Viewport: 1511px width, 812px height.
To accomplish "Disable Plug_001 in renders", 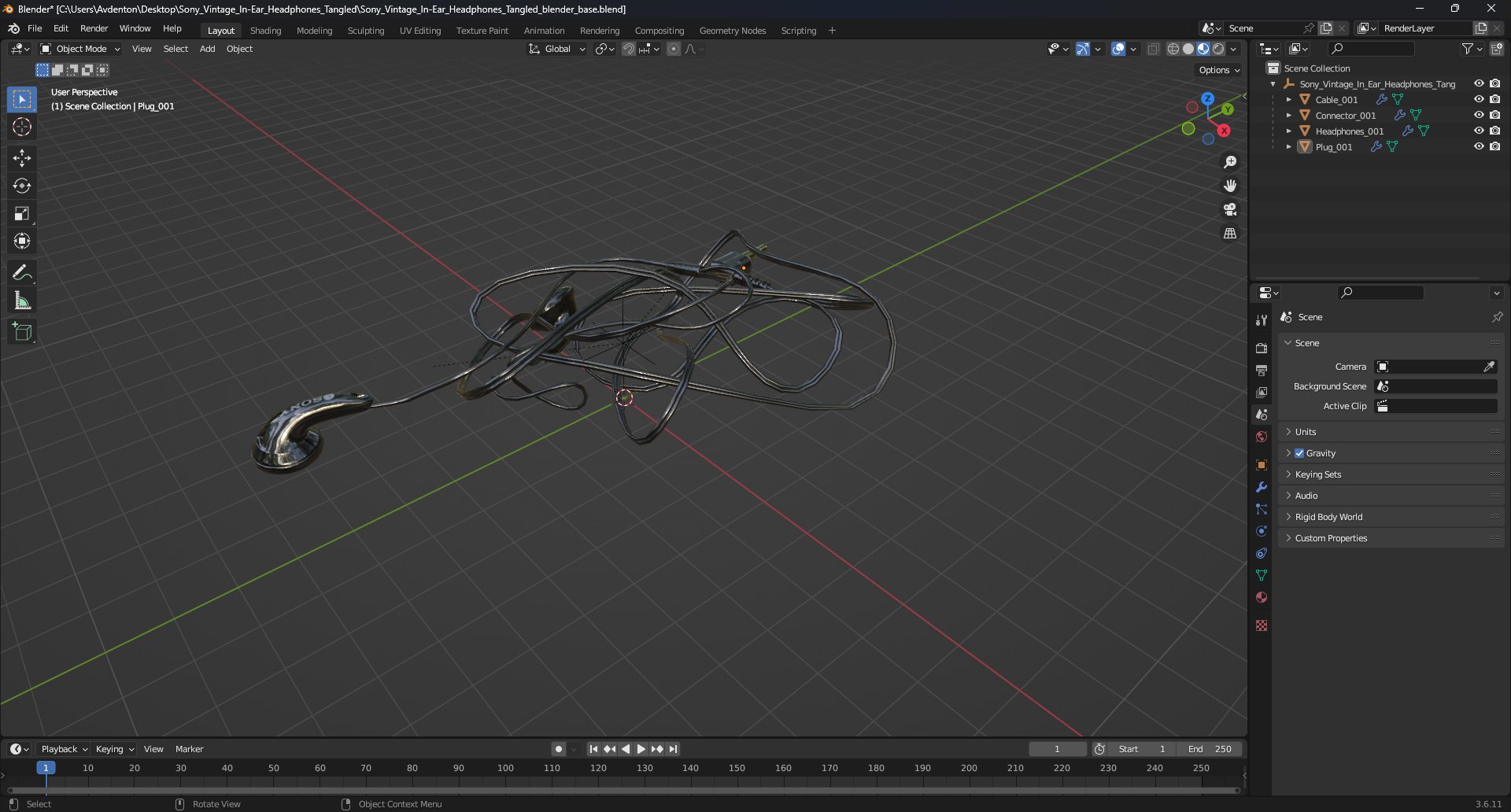I will (x=1494, y=147).
